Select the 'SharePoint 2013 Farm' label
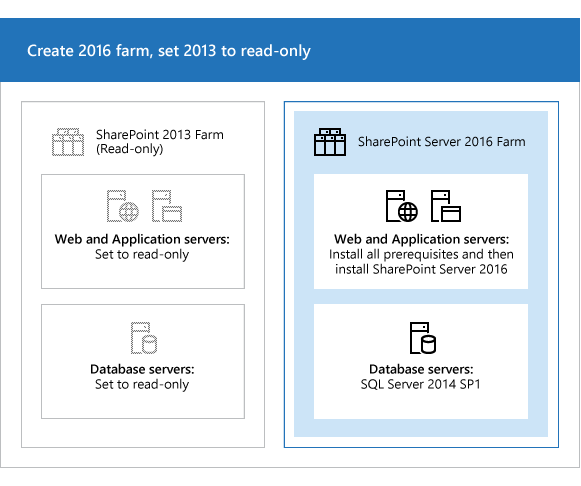This screenshot has width=581, height=486. tap(160, 134)
